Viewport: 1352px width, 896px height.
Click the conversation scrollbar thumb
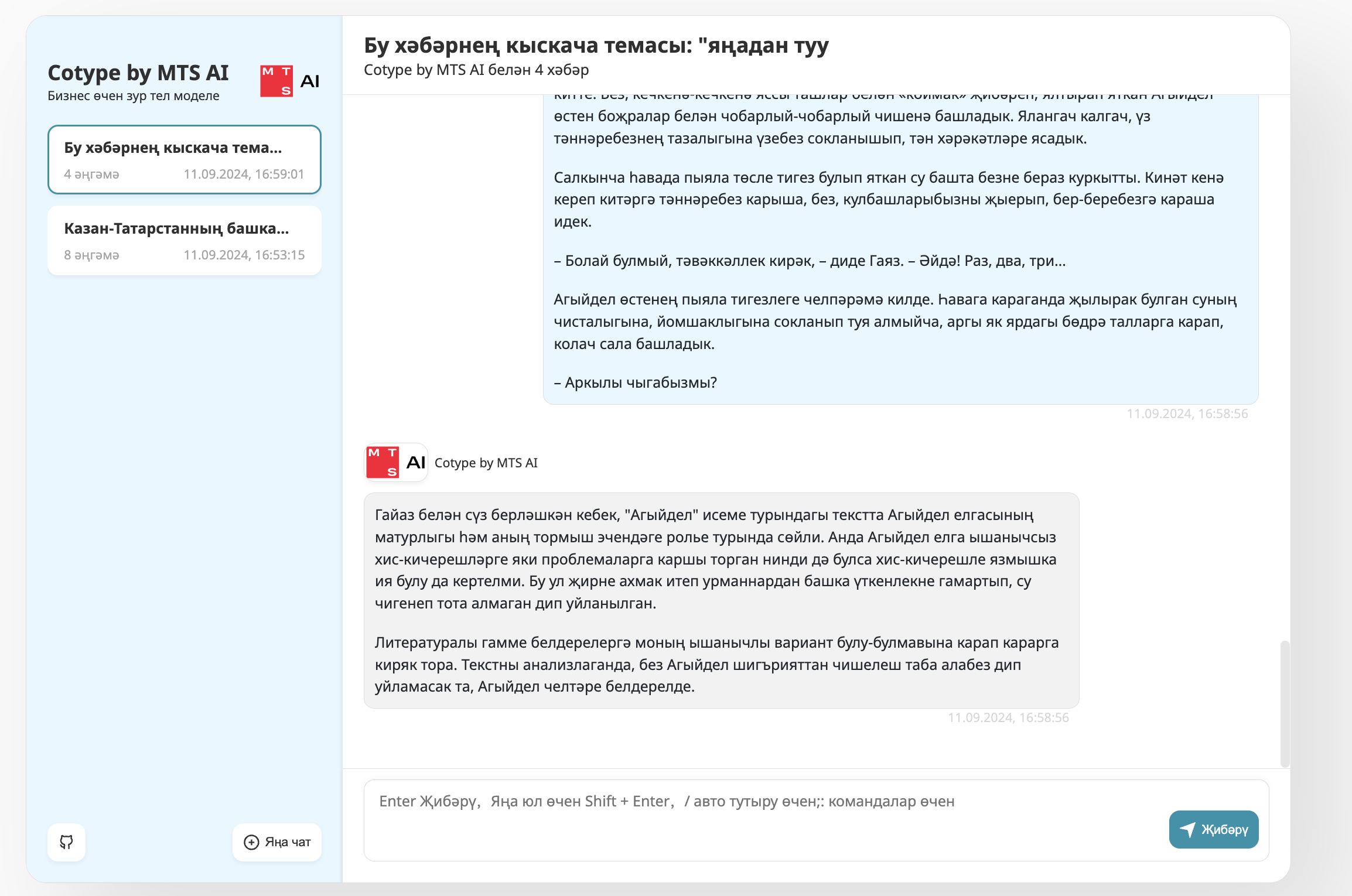(1285, 704)
